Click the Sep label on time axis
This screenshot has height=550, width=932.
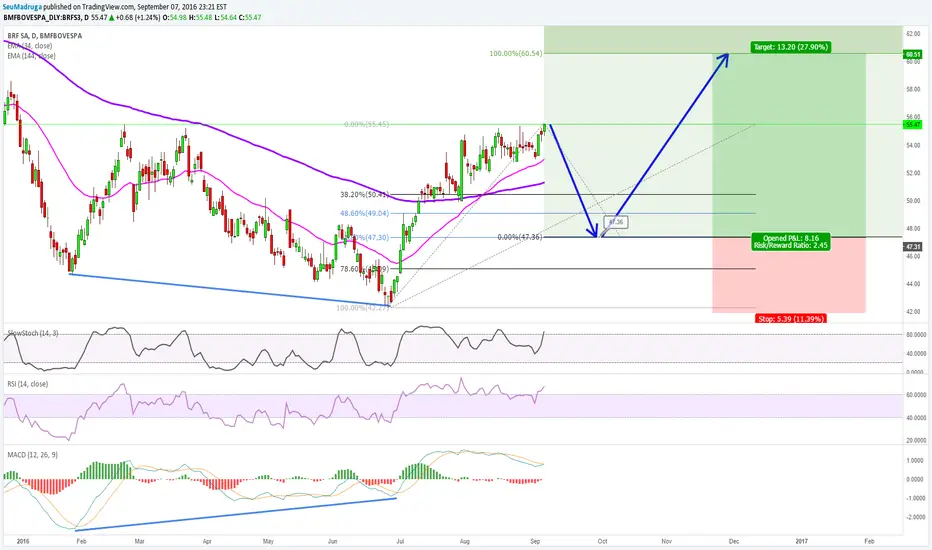[535, 542]
